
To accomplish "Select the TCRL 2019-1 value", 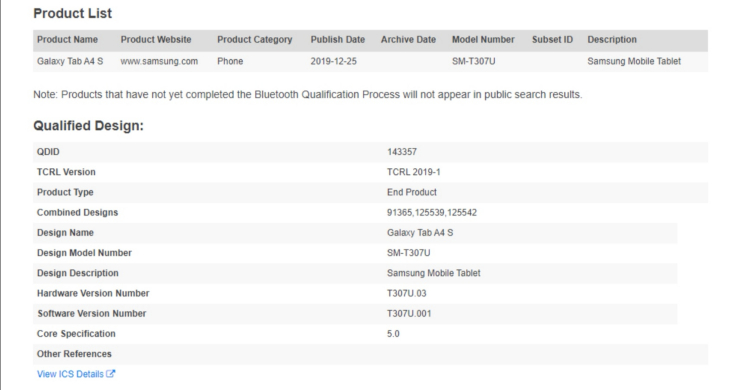I will [x=414, y=172].
